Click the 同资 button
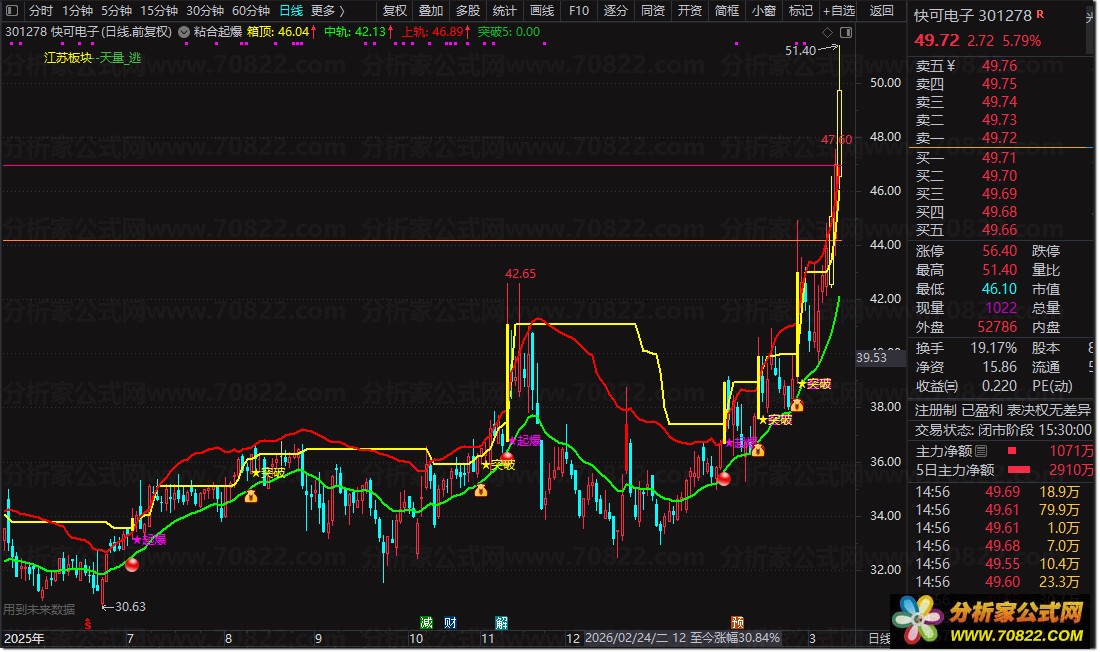Image resolution: width=1100 pixels, height=652 pixels. click(x=652, y=11)
